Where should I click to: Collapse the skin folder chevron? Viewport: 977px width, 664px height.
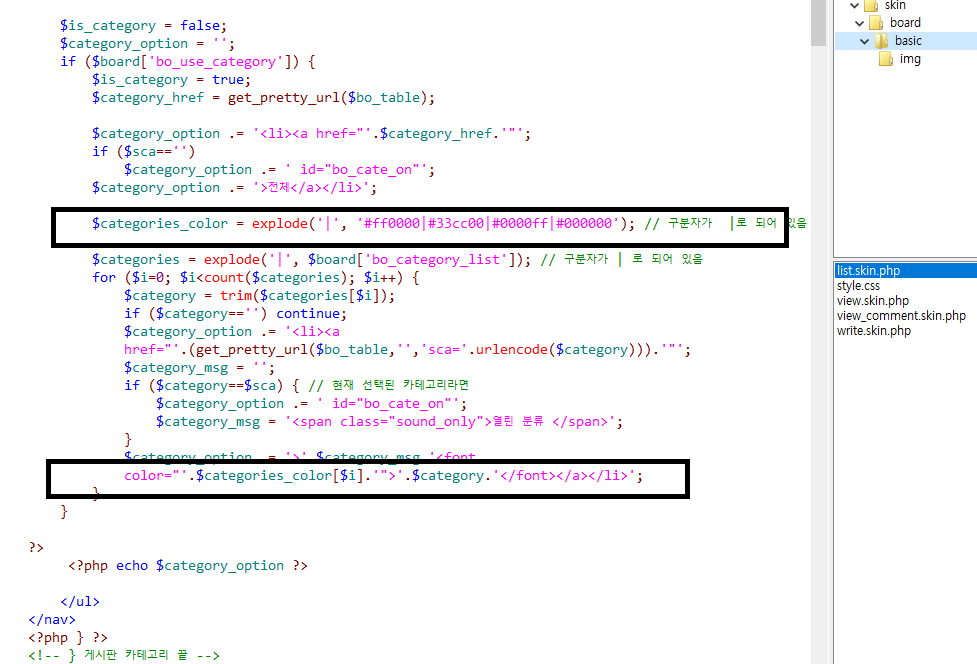[854, 6]
